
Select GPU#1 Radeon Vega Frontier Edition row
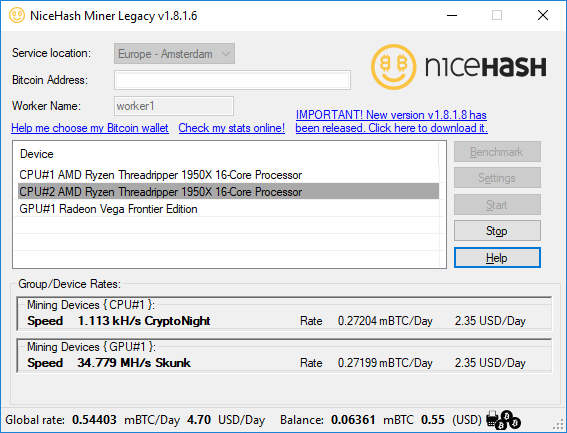pyautogui.click(x=228, y=209)
